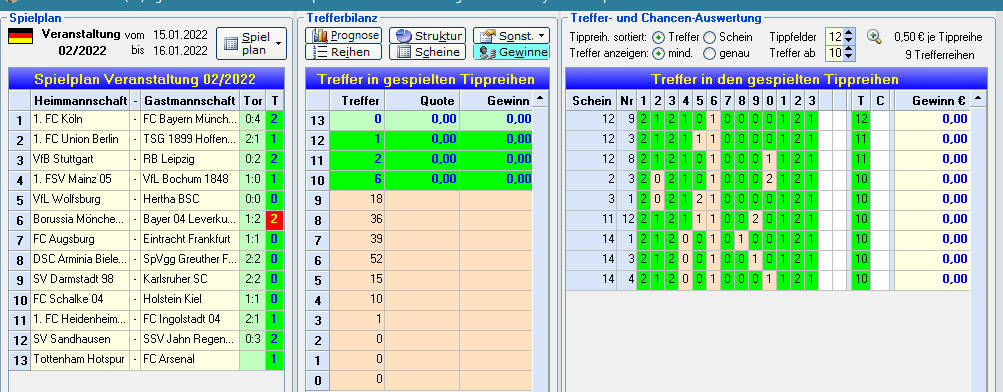
Task: Select the FC Ingolstadt 04 cell
Action: point(191,319)
